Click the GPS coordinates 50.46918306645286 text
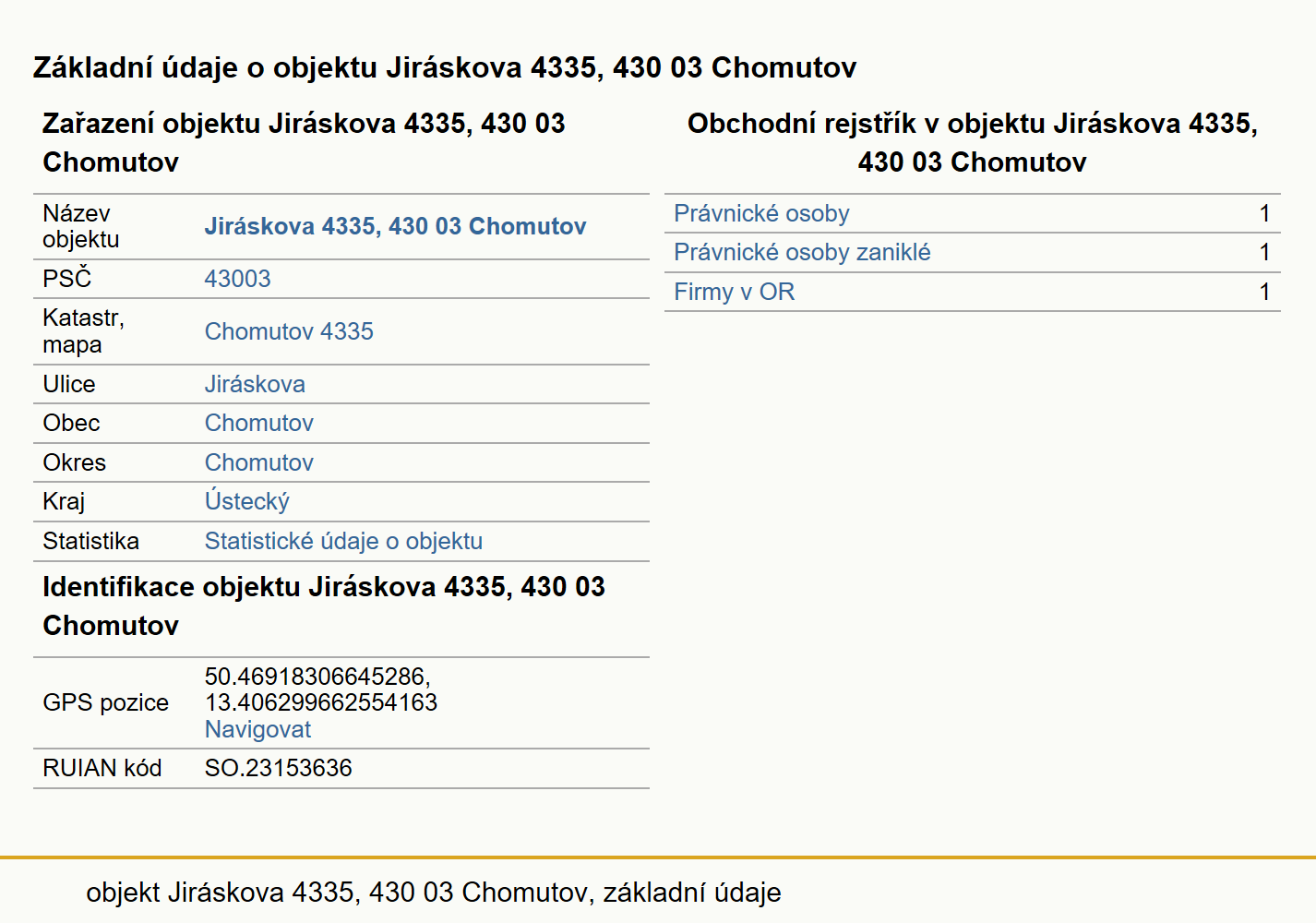Viewport: 1316px width, 923px height. tap(317, 677)
